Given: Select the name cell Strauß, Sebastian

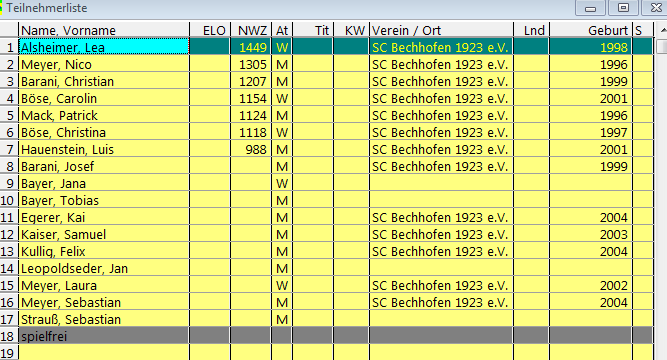Looking at the screenshot, I should pyautogui.click(x=104, y=319).
